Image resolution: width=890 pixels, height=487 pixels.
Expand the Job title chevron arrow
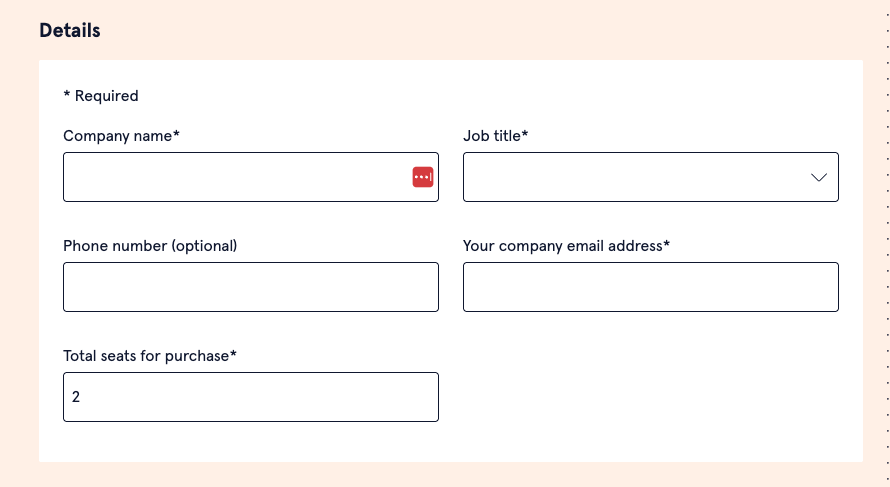pyautogui.click(x=818, y=177)
